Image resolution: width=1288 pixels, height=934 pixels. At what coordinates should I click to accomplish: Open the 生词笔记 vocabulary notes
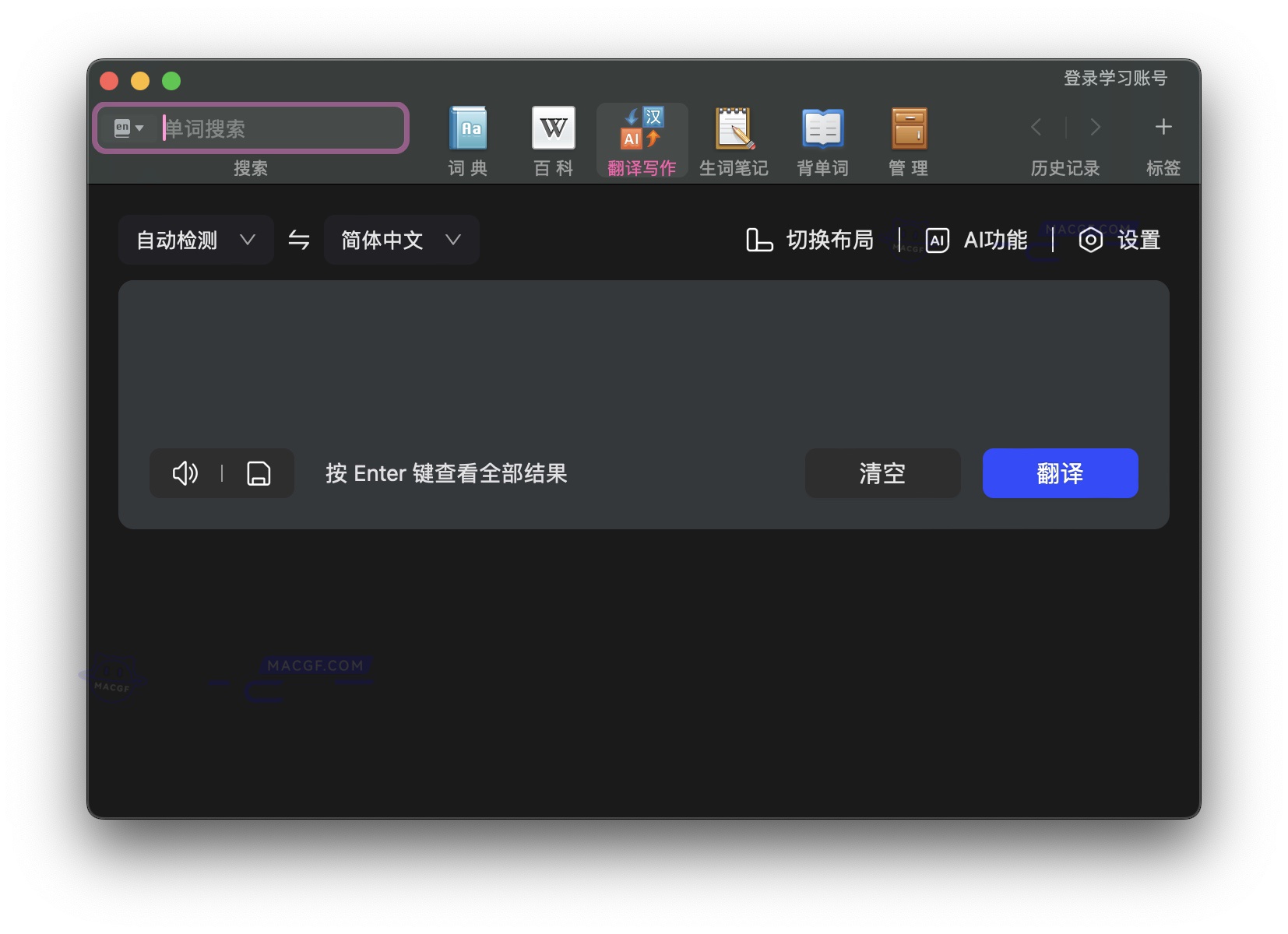click(734, 140)
